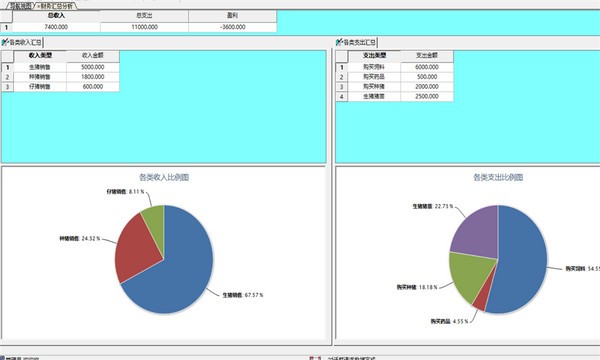Select the 6000.000 expense amount cell
The height and width of the screenshot is (360, 600).
(427, 67)
